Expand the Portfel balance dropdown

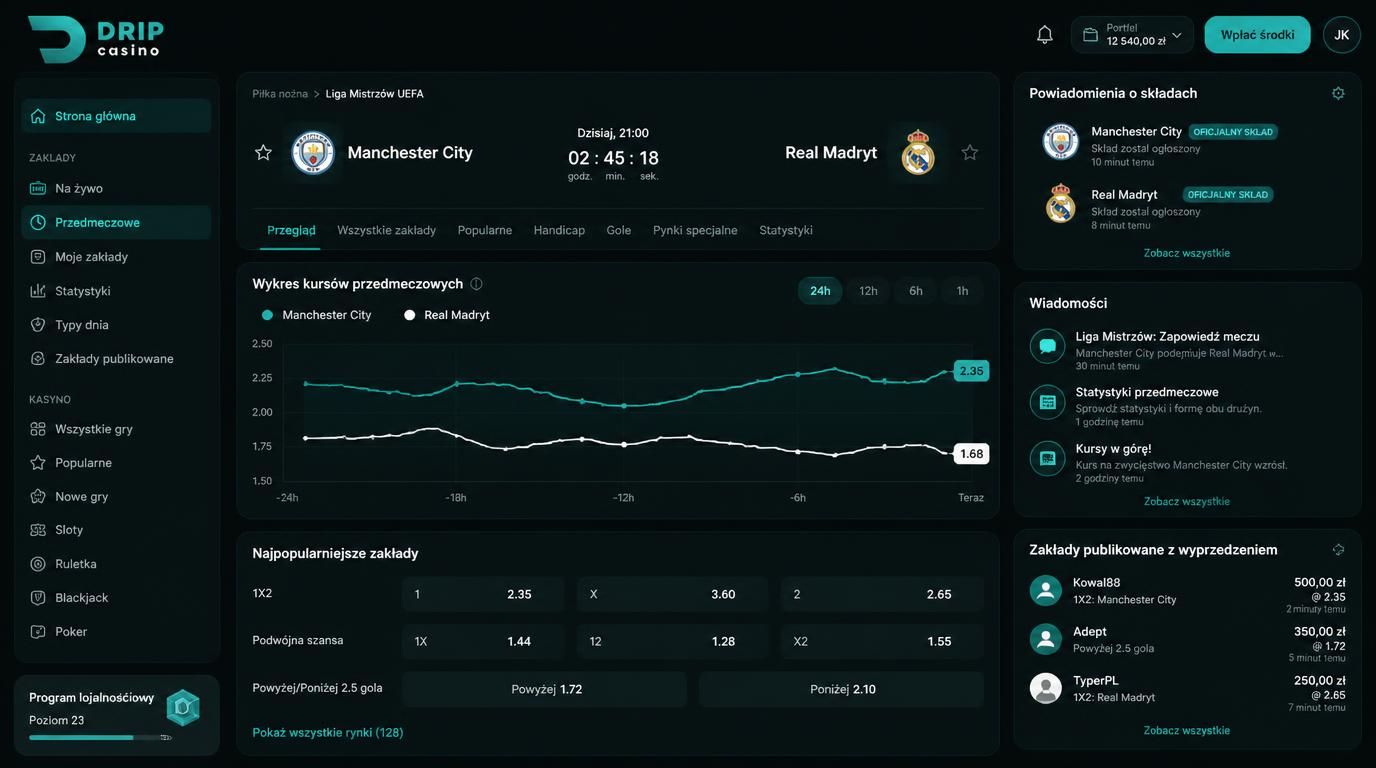tap(1133, 35)
